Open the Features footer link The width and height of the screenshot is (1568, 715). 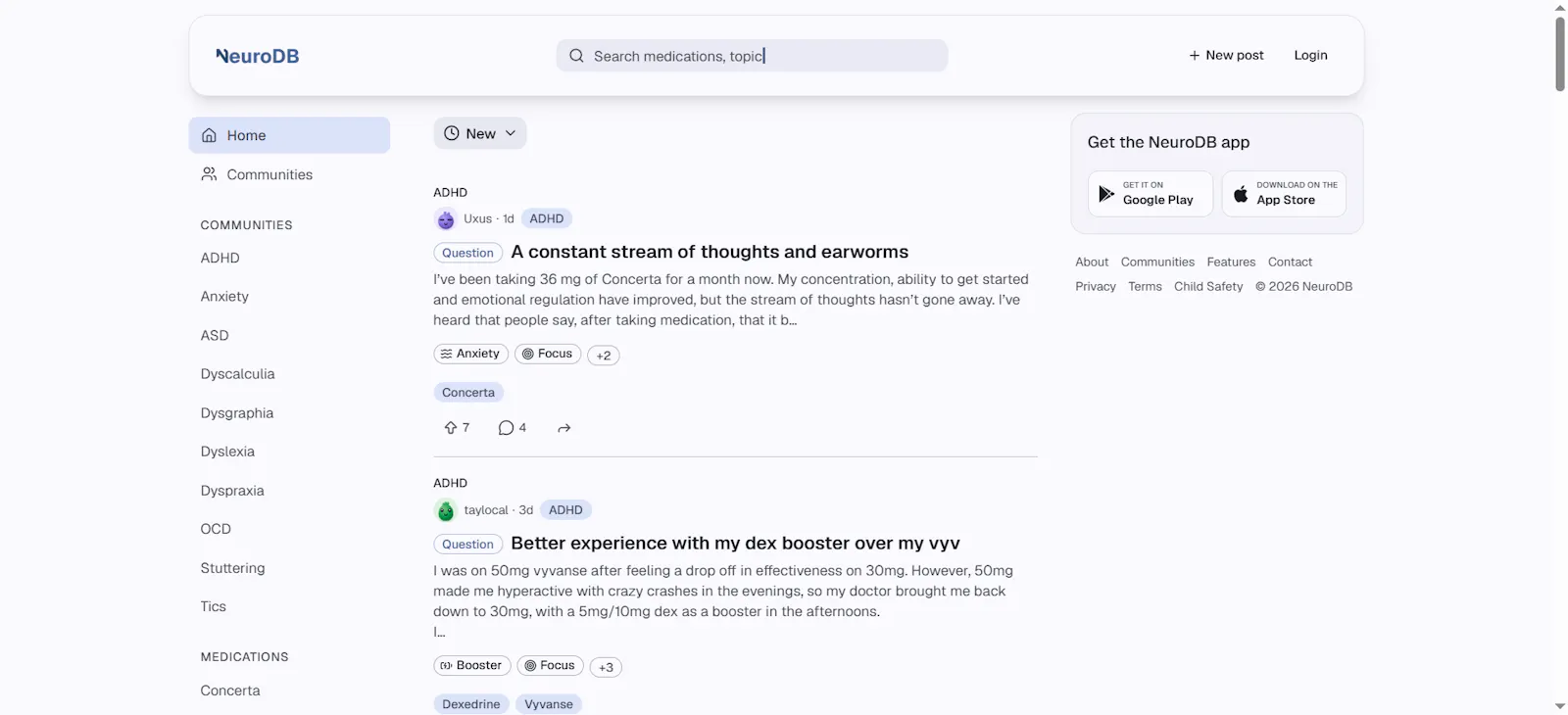coord(1231,262)
